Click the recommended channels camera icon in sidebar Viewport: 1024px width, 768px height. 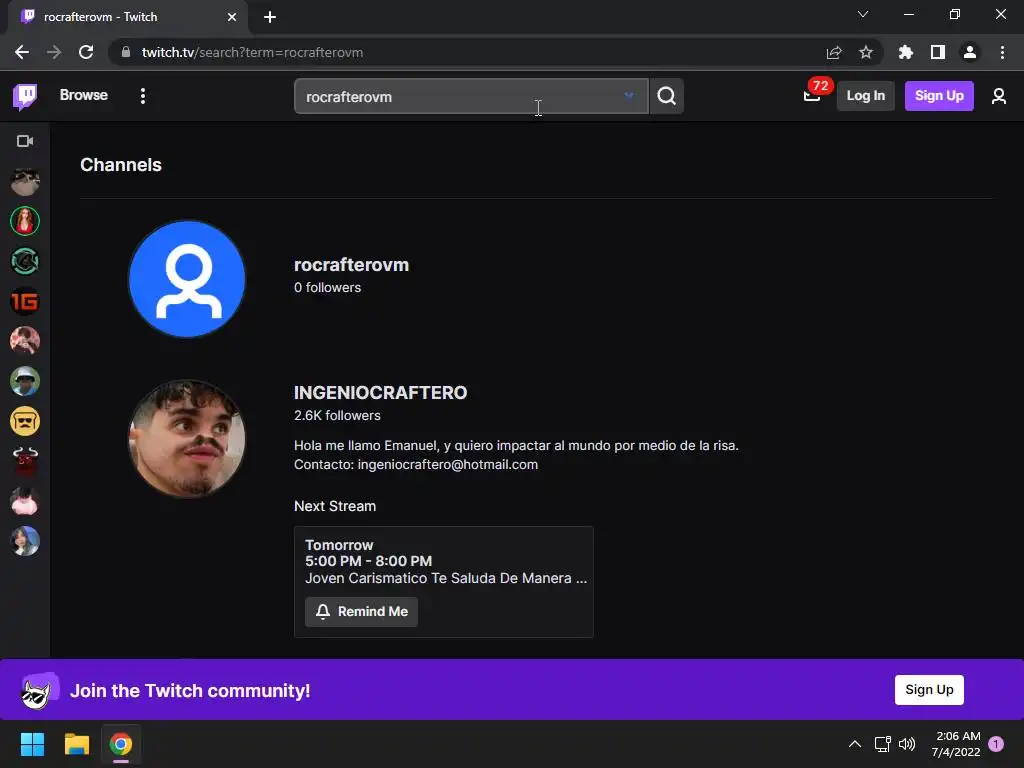(25, 141)
